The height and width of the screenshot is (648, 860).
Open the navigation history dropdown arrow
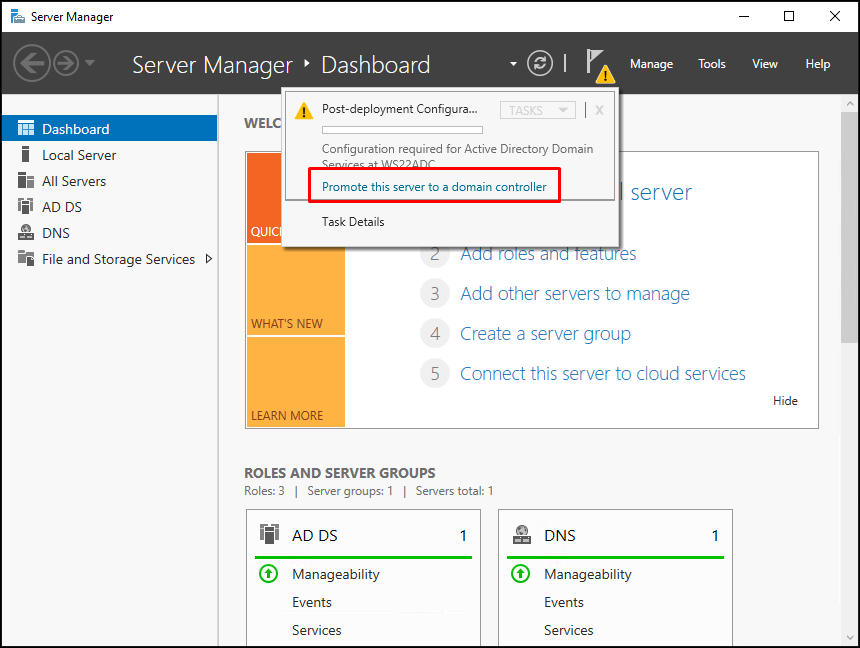coord(90,63)
